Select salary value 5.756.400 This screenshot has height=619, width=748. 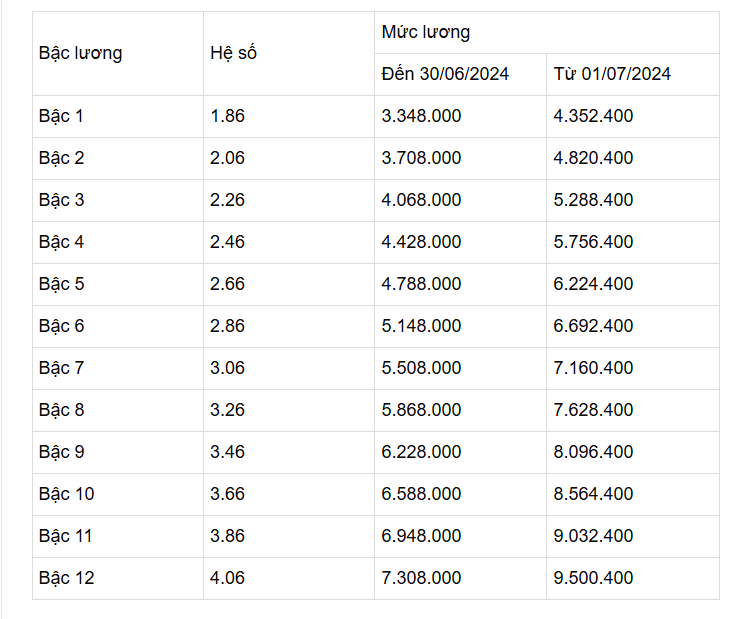pyautogui.click(x=593, y=242)
